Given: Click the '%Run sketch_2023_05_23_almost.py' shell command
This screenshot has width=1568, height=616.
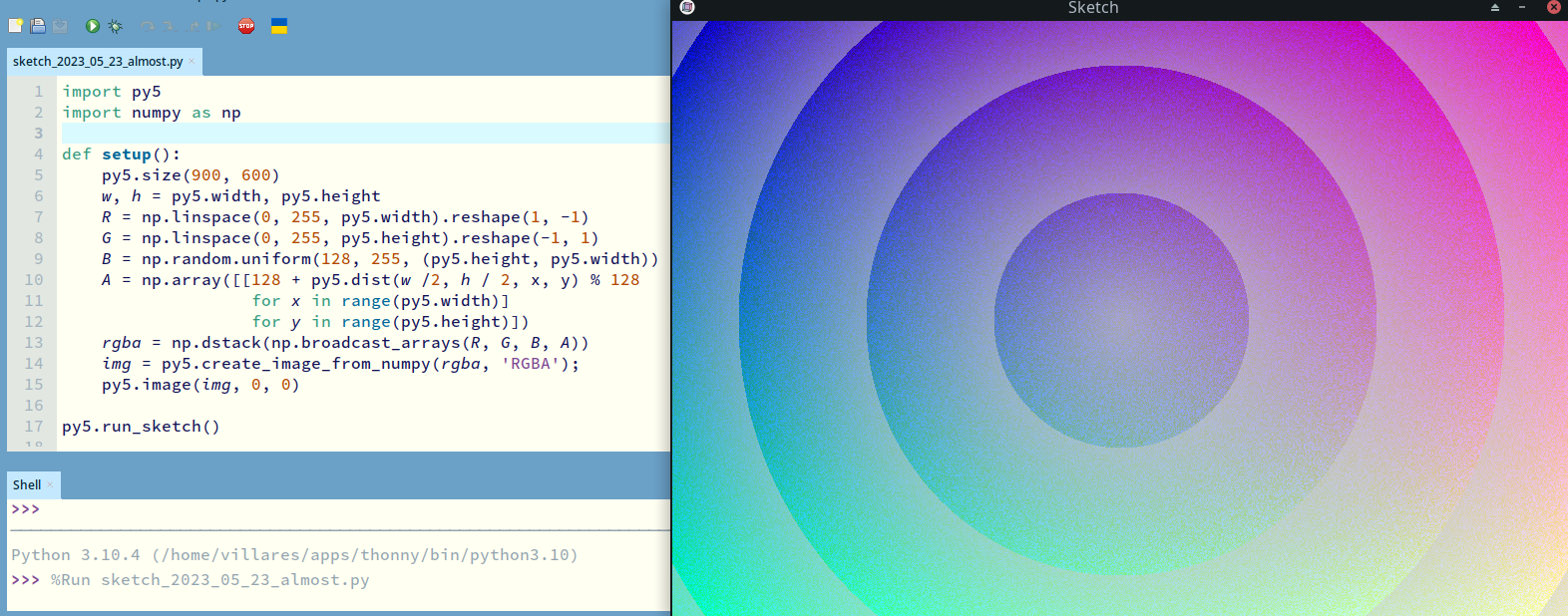Looking at the screenshot, I should [210, 580].
